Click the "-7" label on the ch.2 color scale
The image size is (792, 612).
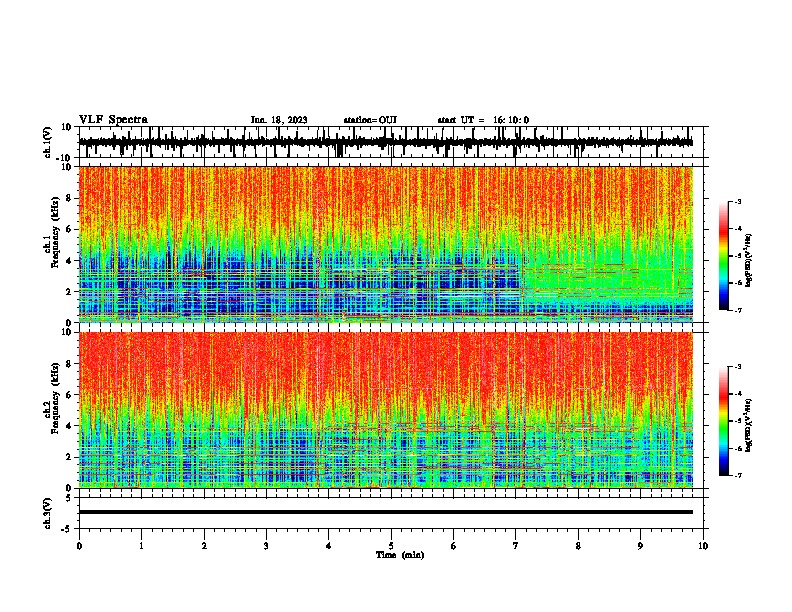click(738, 475)
